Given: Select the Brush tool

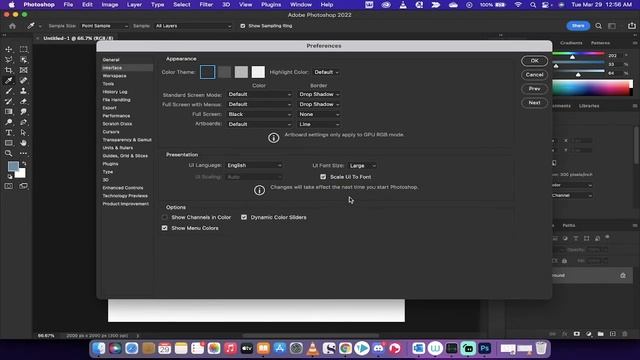Looking at the screenshot, I should (9, 91).
